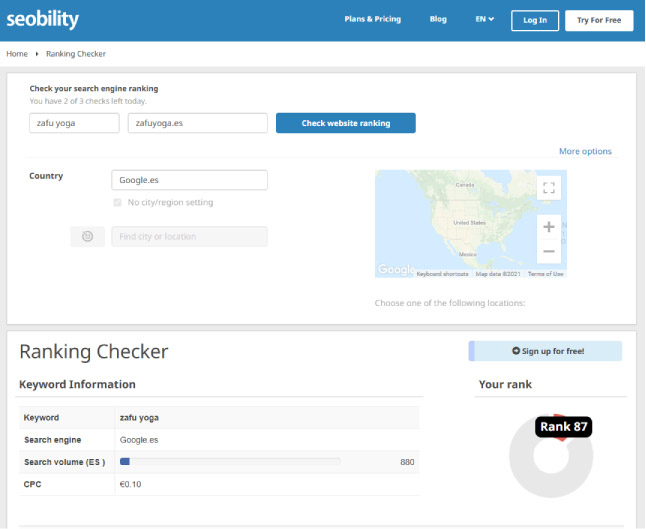
Task: Go to Home breadcrumb
Action: click(17, 54)
